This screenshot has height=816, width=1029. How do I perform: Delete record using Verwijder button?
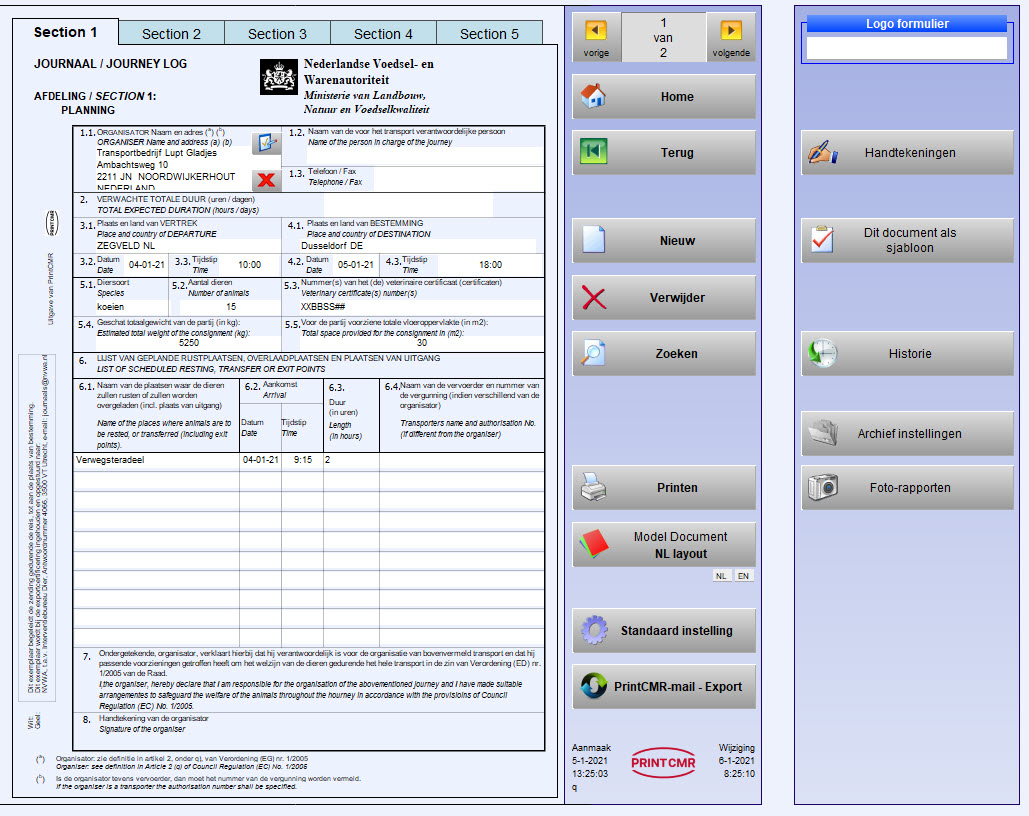(664, 298)
